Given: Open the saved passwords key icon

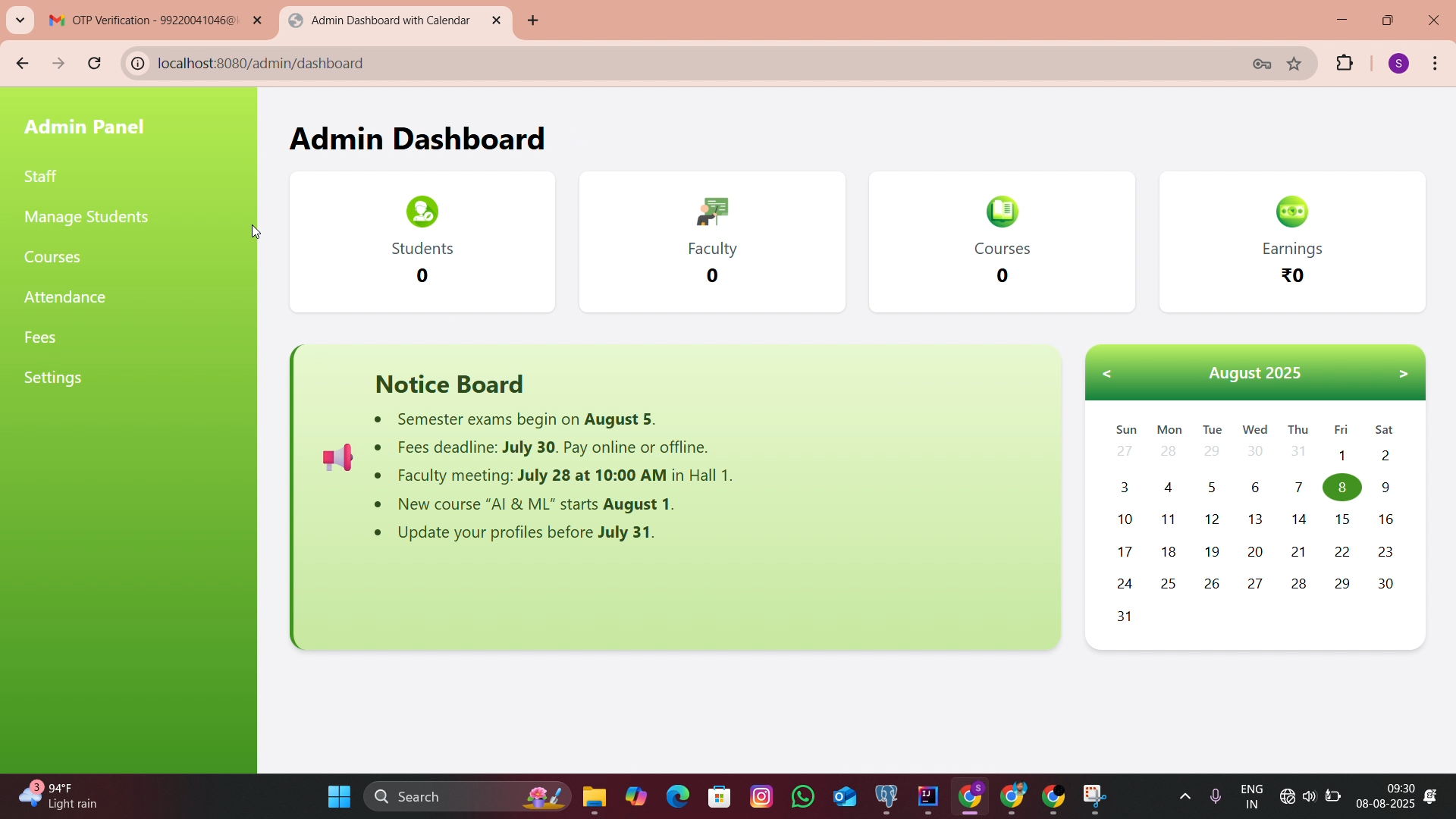Looking at the screenshot, I should point(1263,64).
